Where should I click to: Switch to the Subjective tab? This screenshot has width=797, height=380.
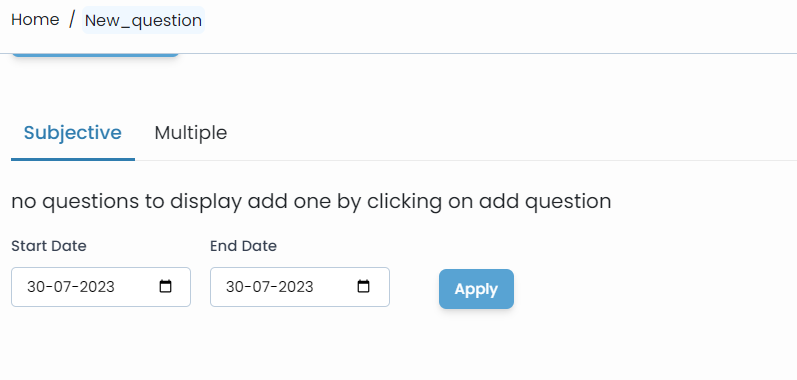pyautogui.click(x=73, y=133)
